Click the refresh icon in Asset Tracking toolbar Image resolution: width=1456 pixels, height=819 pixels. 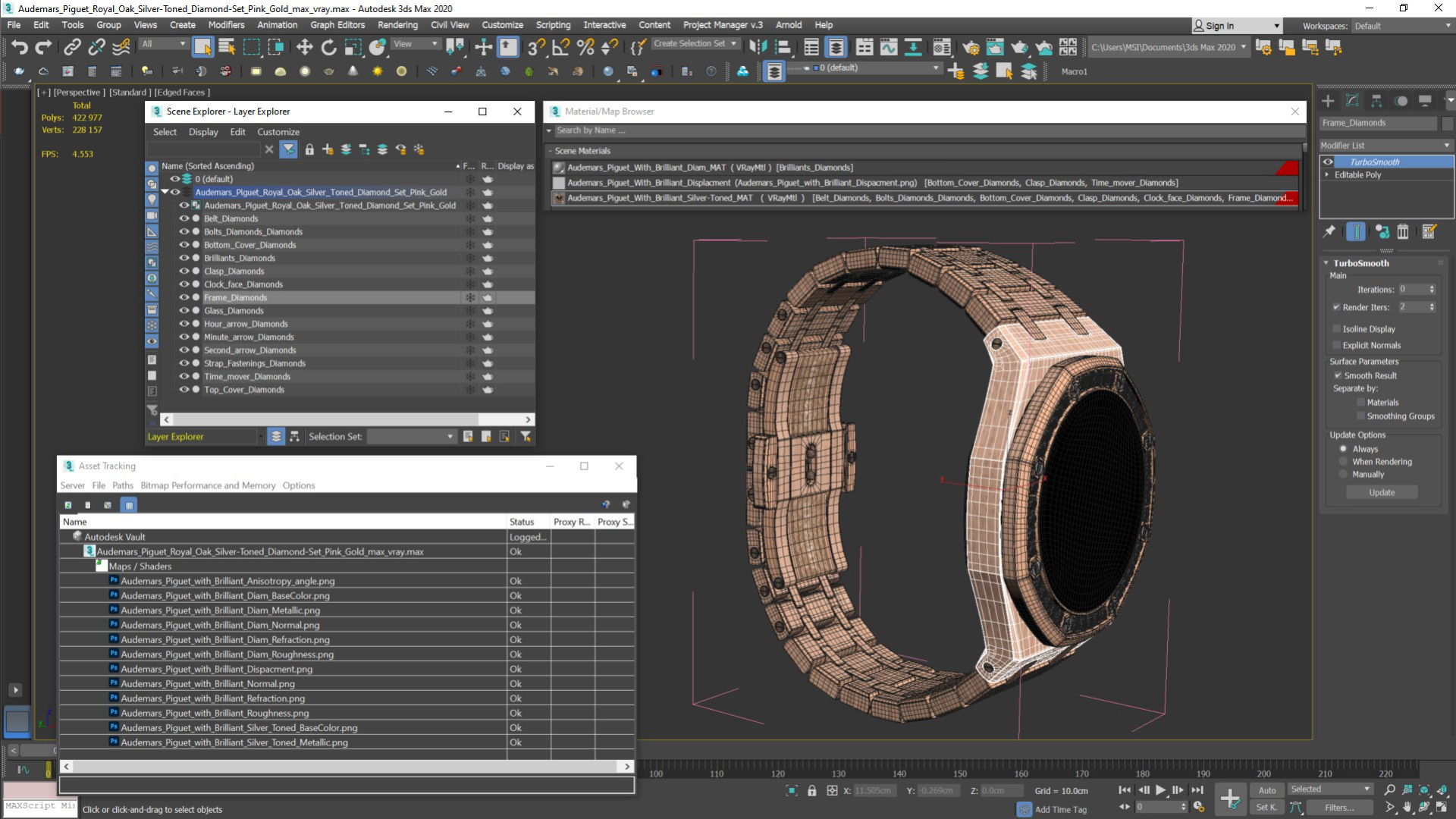pos(68,505)
